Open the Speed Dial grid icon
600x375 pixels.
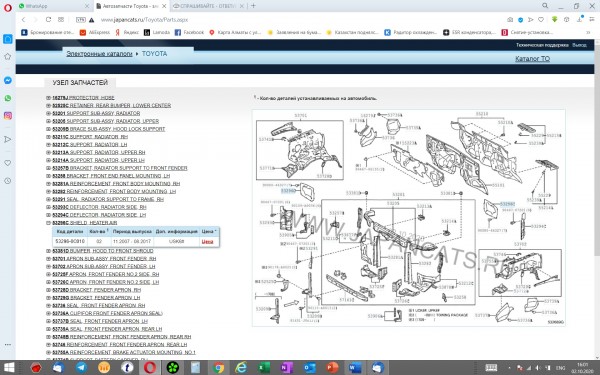(x=61, y=20)
